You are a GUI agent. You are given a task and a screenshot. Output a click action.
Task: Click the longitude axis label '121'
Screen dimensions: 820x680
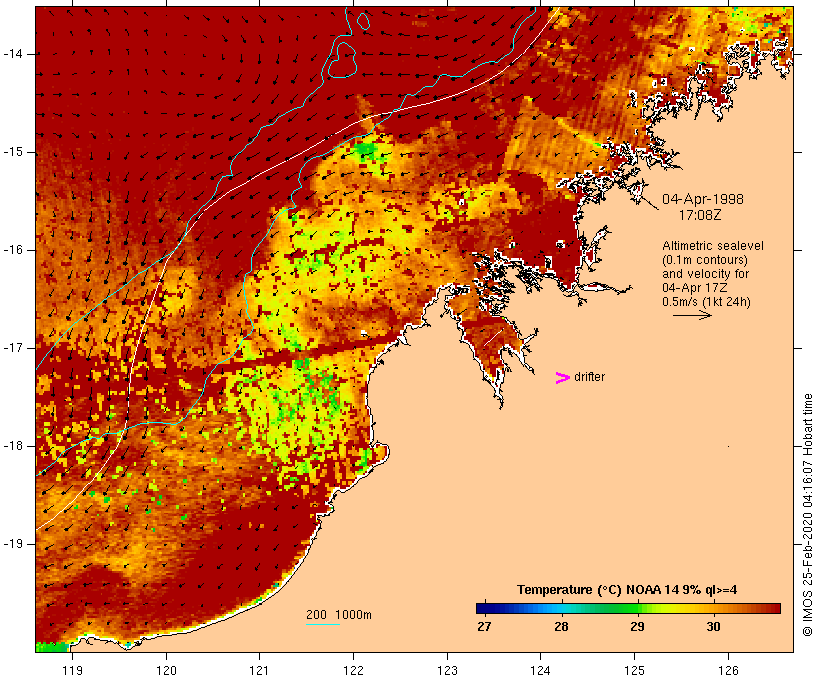tap(259, 670)
